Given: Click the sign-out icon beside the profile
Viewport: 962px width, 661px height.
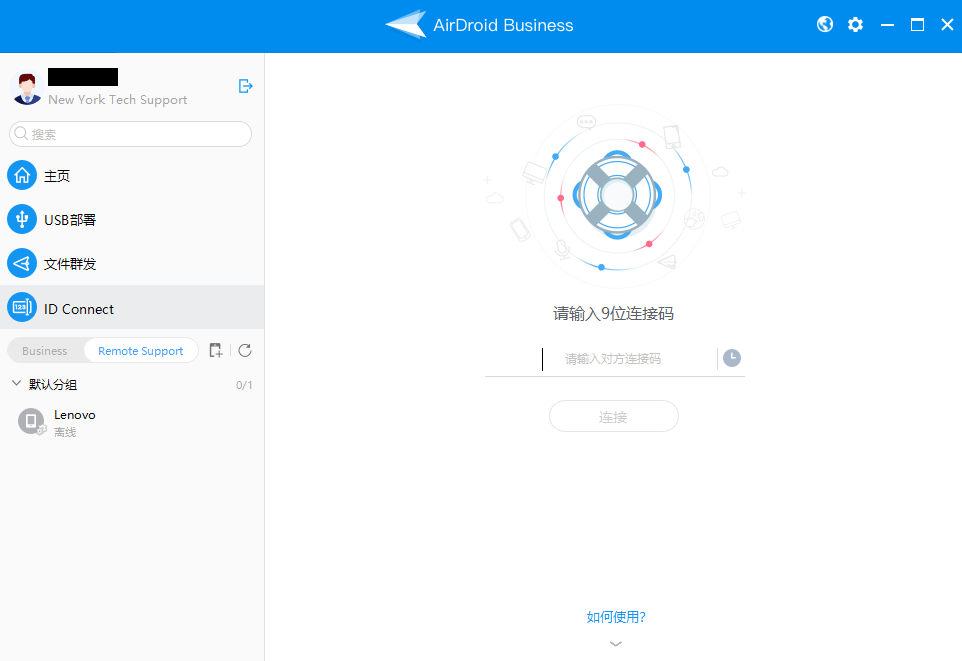Looking at the screenshot, I should pyautogui.click(x=245, y=86).
